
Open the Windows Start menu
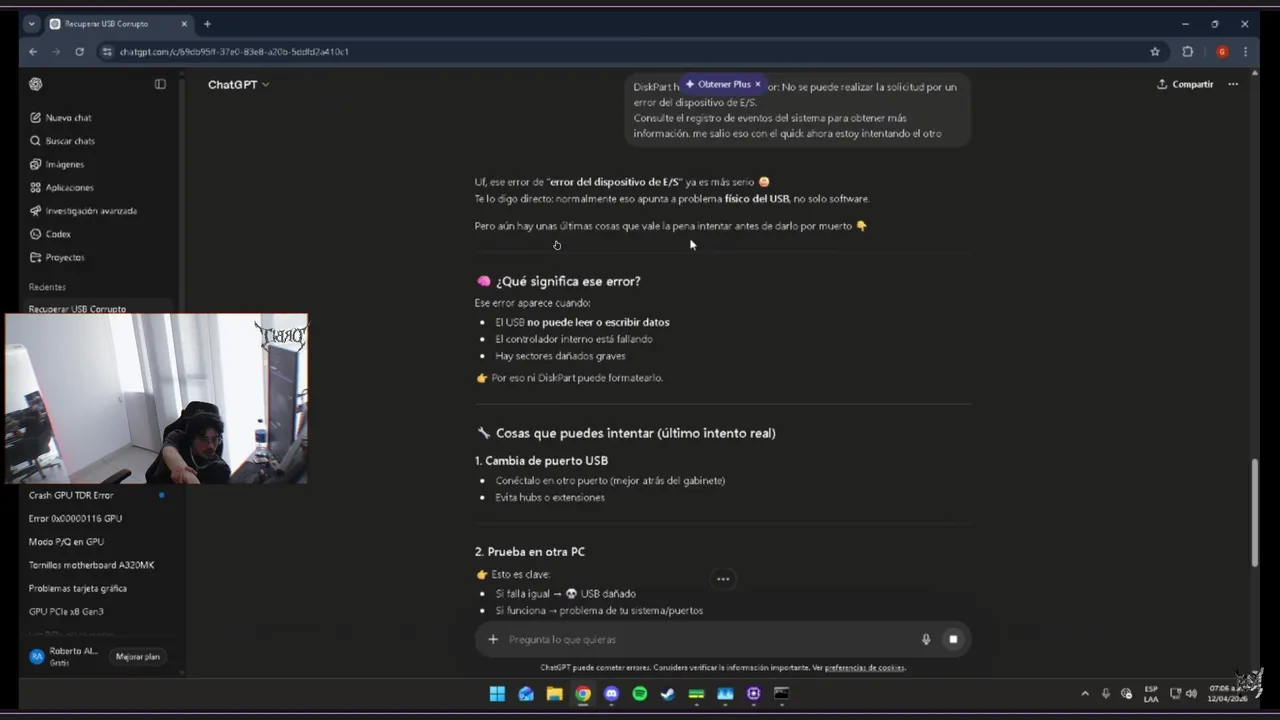point(497,694)
